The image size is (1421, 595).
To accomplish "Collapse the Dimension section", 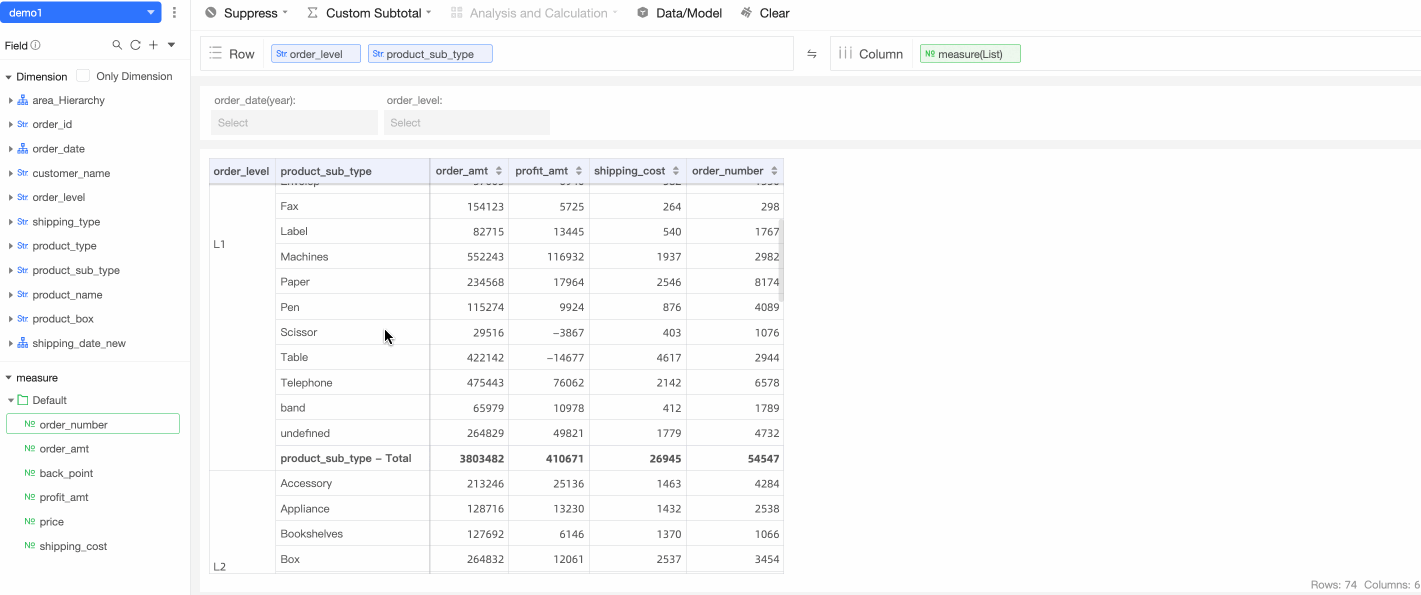I will pos(9,76).
